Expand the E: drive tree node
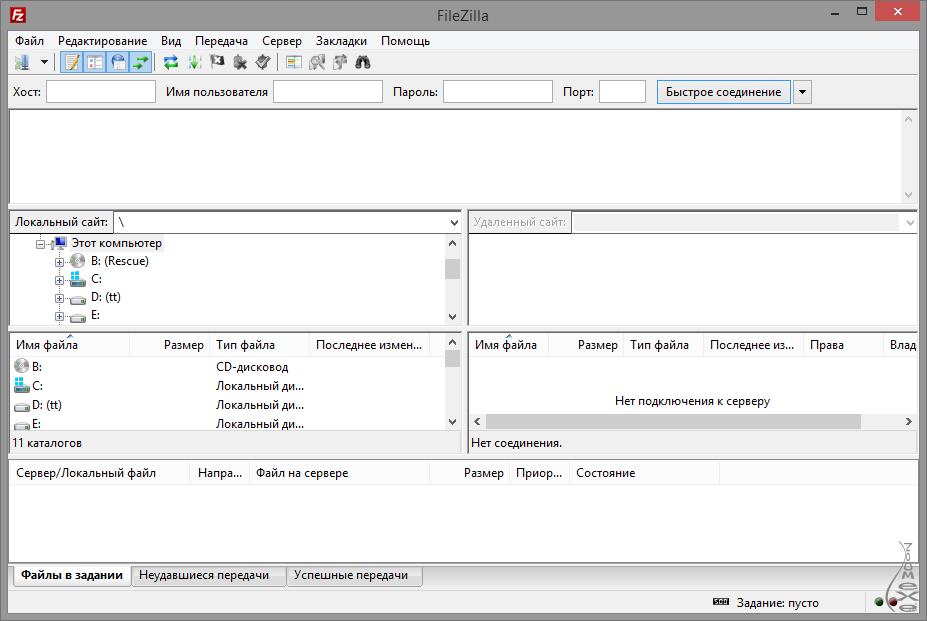927x621 pixels. pos(59,316)
